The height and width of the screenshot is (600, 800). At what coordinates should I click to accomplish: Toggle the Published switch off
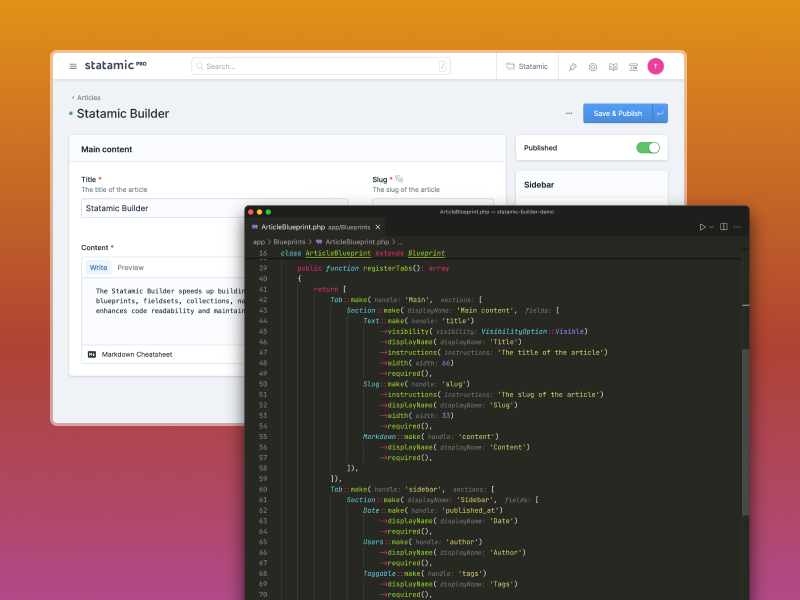click(648, 148)
